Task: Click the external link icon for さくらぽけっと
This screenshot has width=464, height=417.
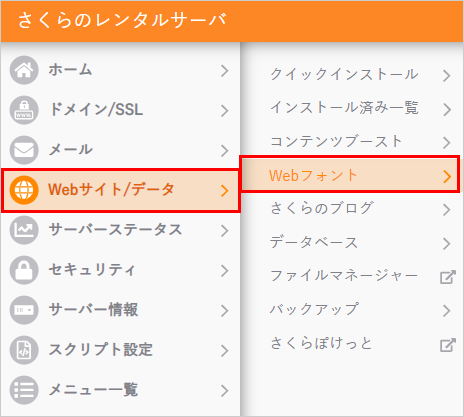Action: coord(447,345)
